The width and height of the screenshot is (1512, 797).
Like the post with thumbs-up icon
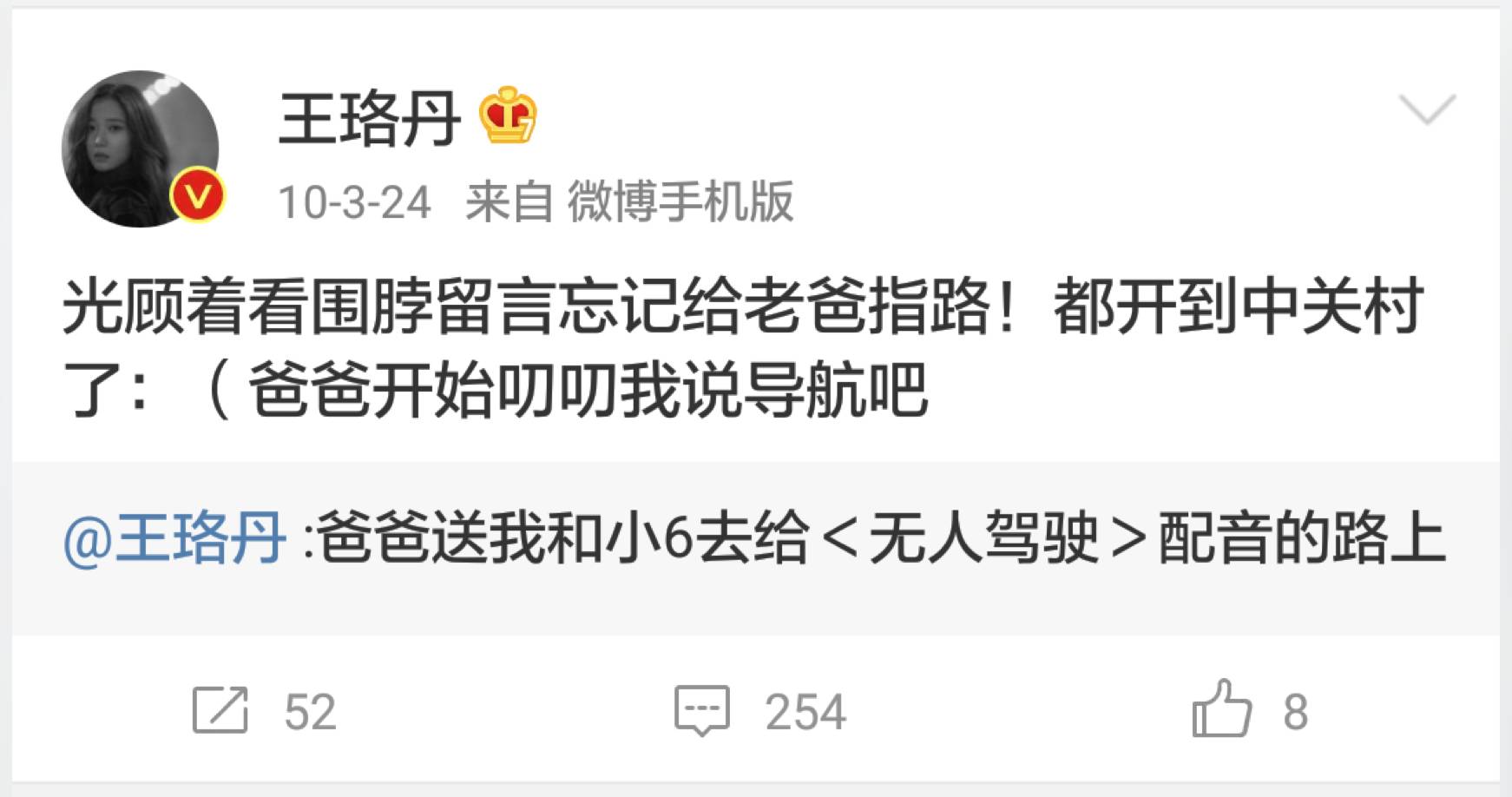coord(1221,708)
